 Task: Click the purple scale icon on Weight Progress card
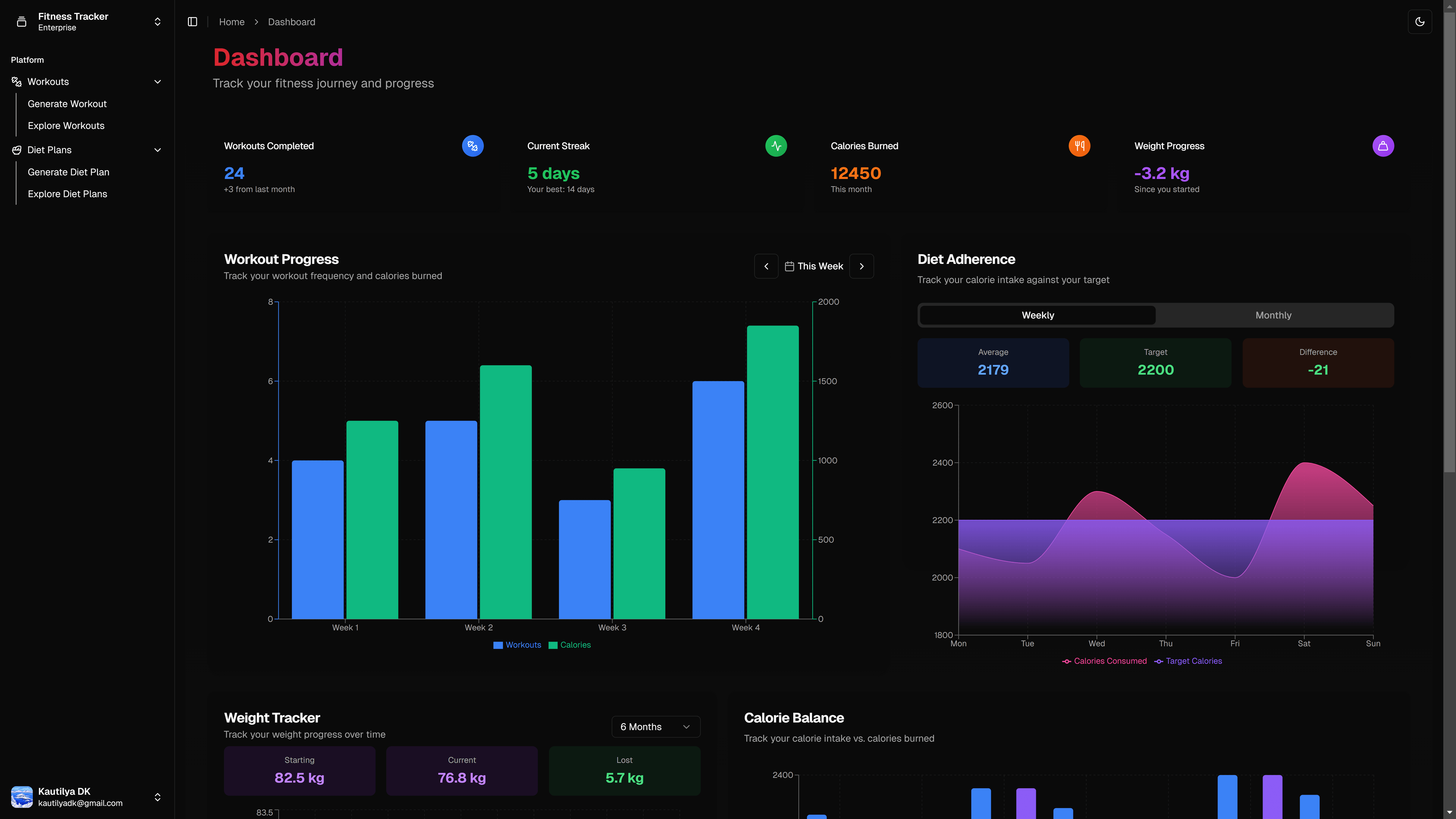coord(1383,146)
